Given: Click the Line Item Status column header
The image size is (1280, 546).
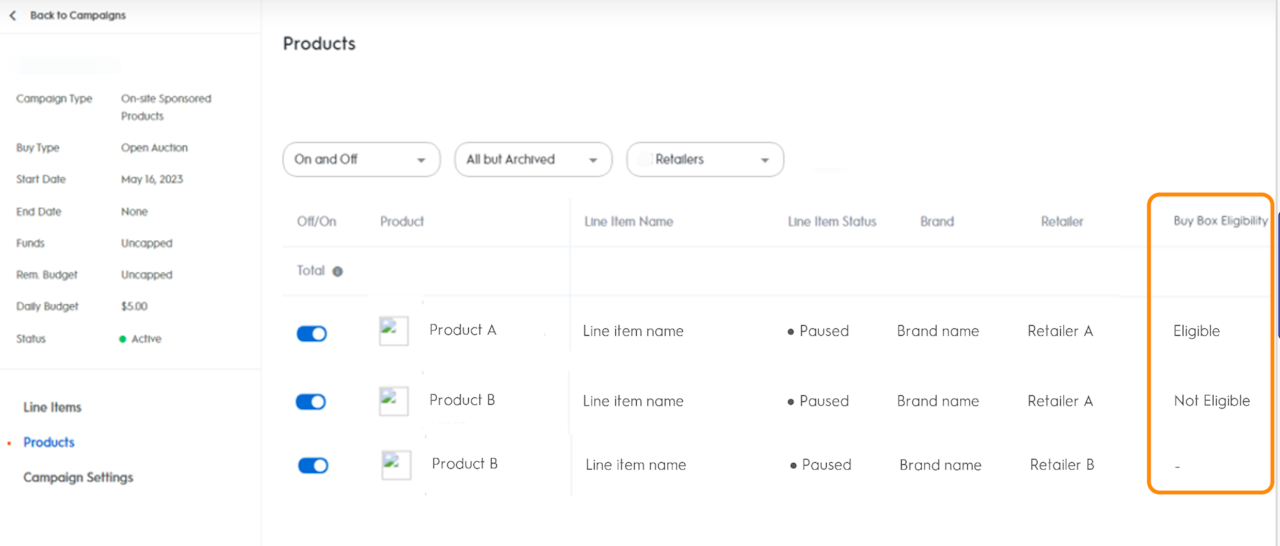Looking at the screenshot, I should (831, 221).
